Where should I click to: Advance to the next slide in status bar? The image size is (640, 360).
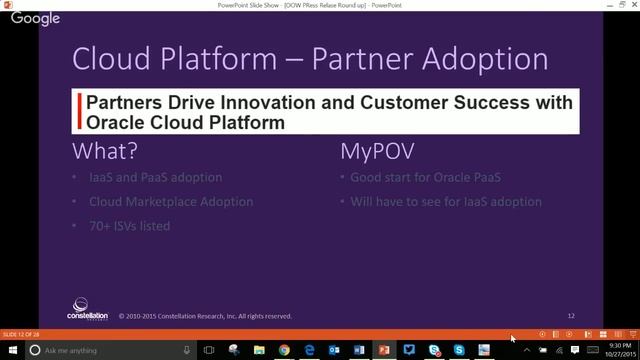[569, 334]
